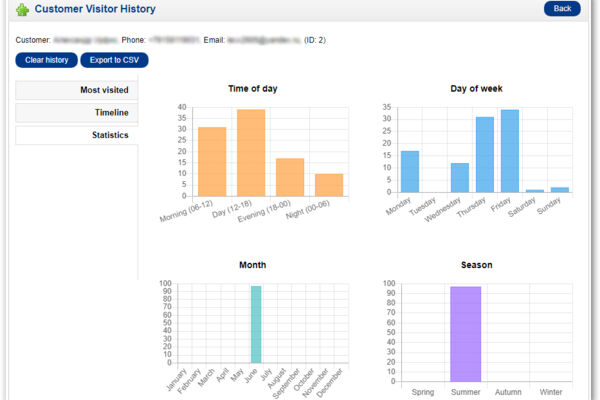The height and width of the screenshot is (400, 600).
Task: Click the Sunday bar in weekday chart
Action: tap(560, 189)
